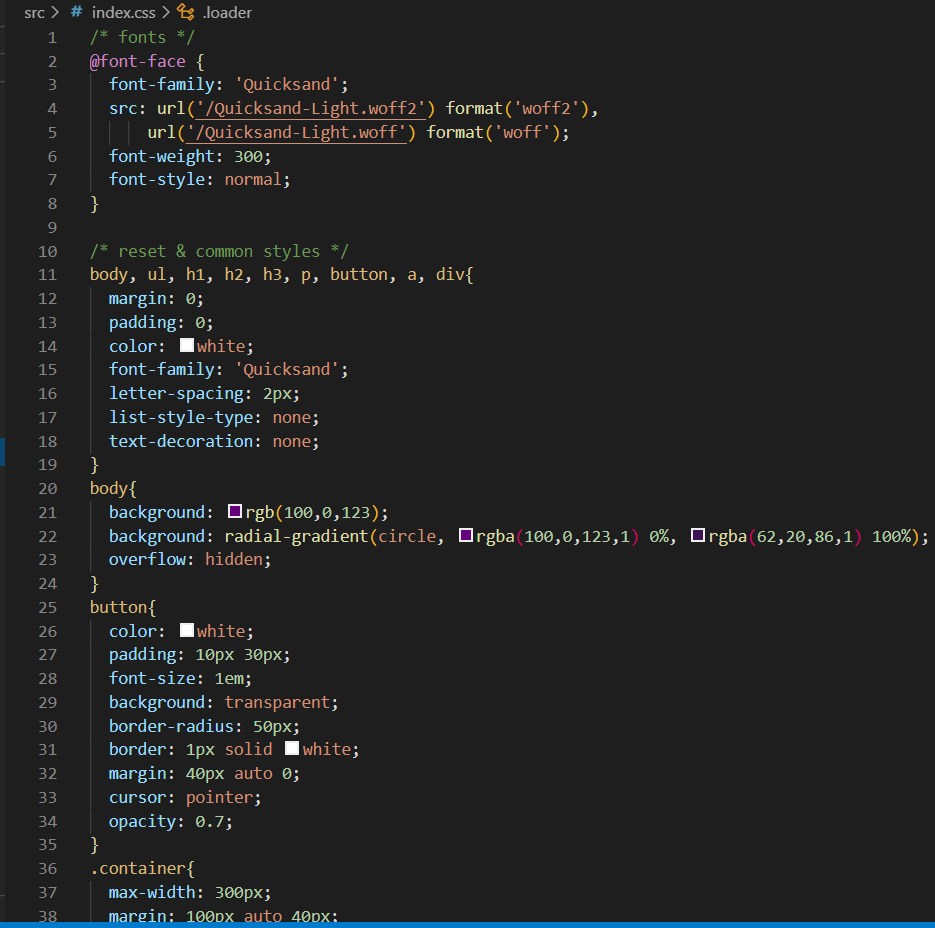Place cursor on the @font-face rule
Image resolution: width=935 pixels, height=928 pixels.
137,61
